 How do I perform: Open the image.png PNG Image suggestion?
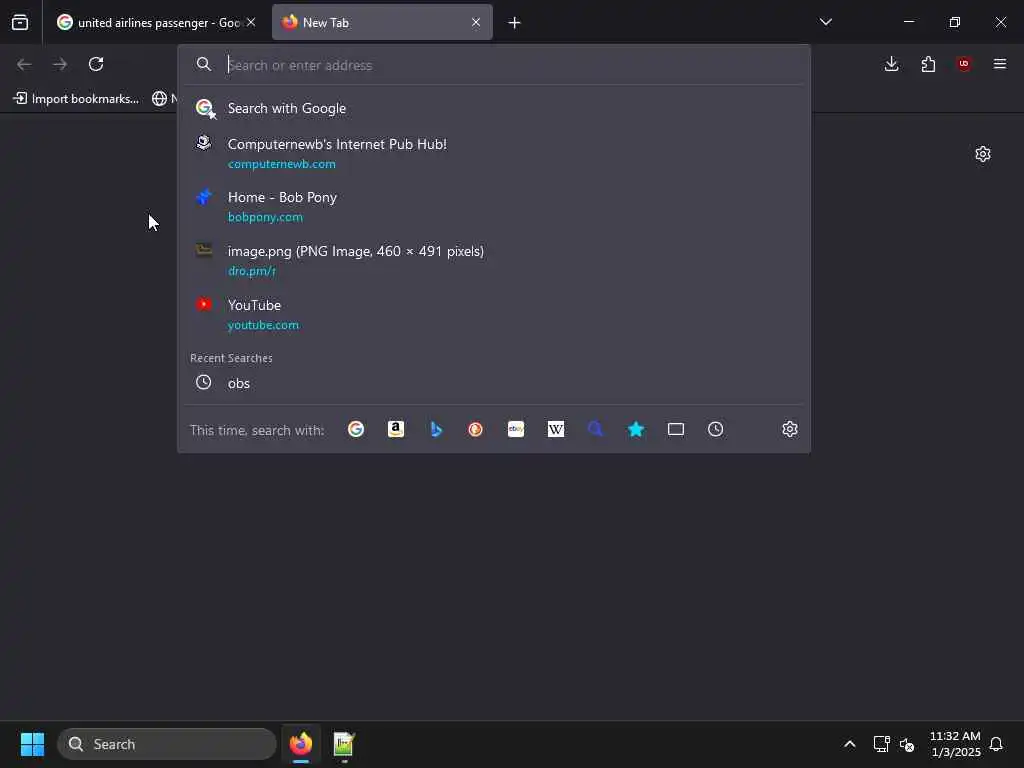(x=494, y=260)
